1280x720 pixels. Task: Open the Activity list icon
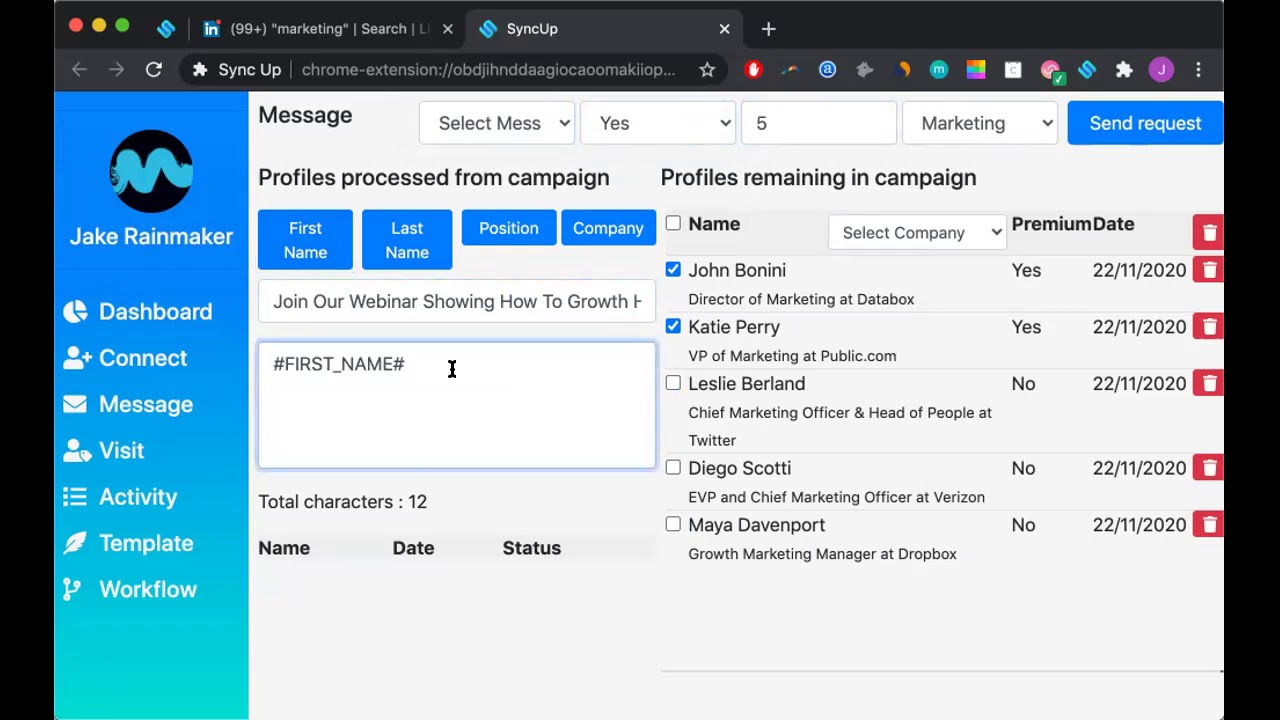click(75, 497)
